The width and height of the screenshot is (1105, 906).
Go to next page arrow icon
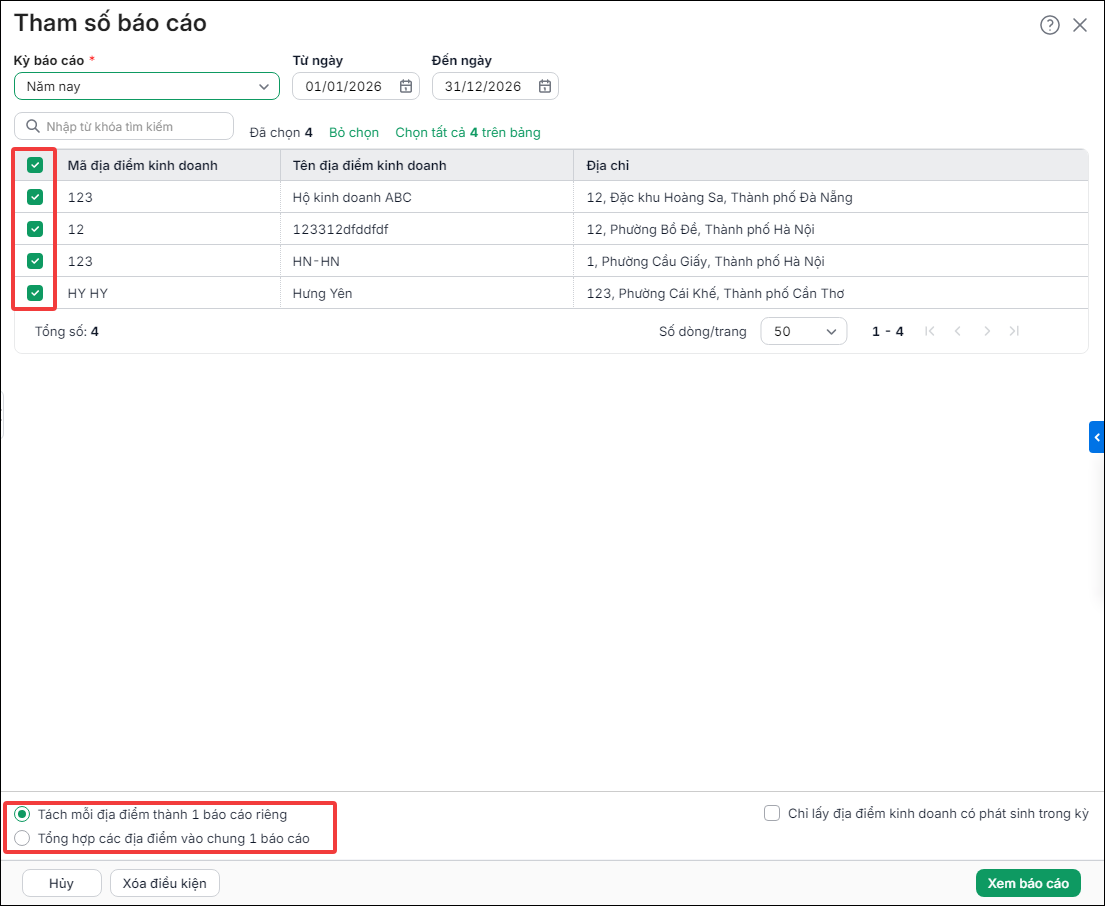[x=987, y=331]
